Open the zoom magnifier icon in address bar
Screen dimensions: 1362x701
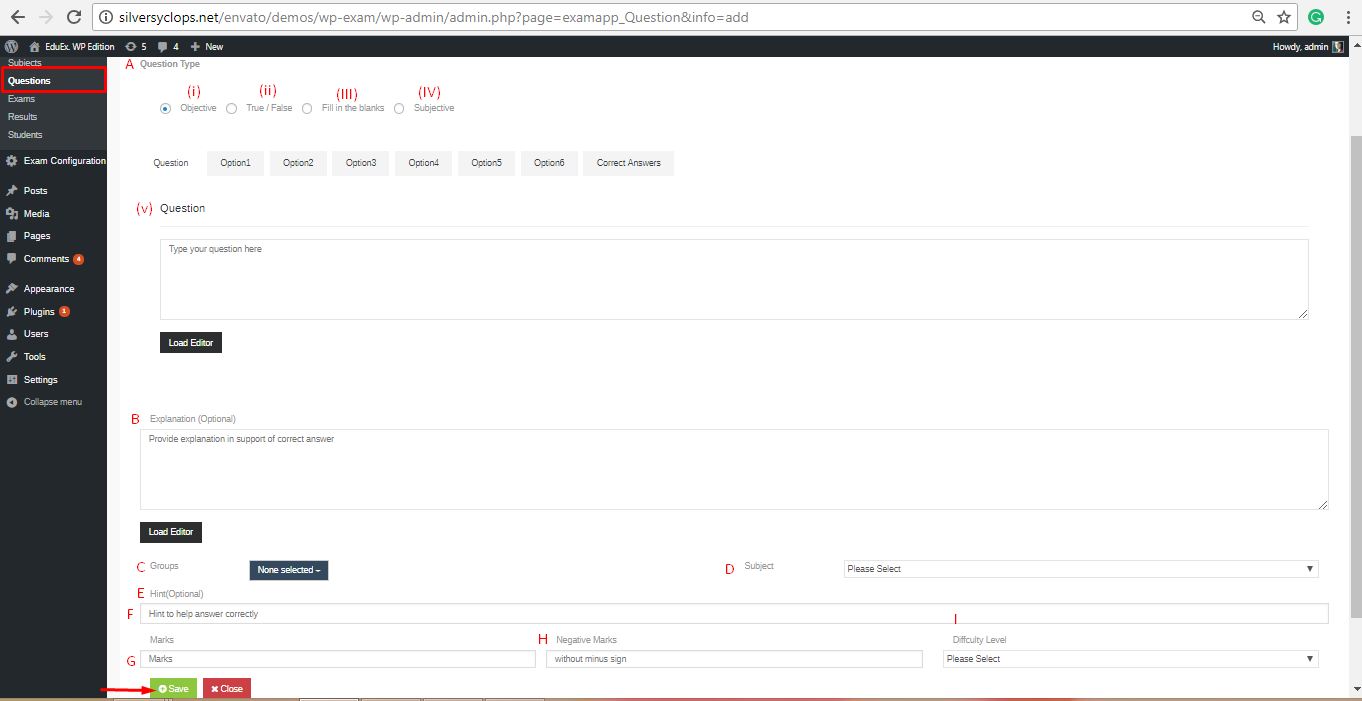(1259, 17)
